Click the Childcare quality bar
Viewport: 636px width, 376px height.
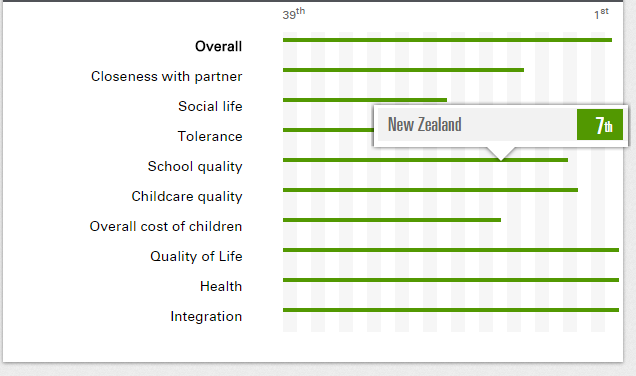click(430, 190)
